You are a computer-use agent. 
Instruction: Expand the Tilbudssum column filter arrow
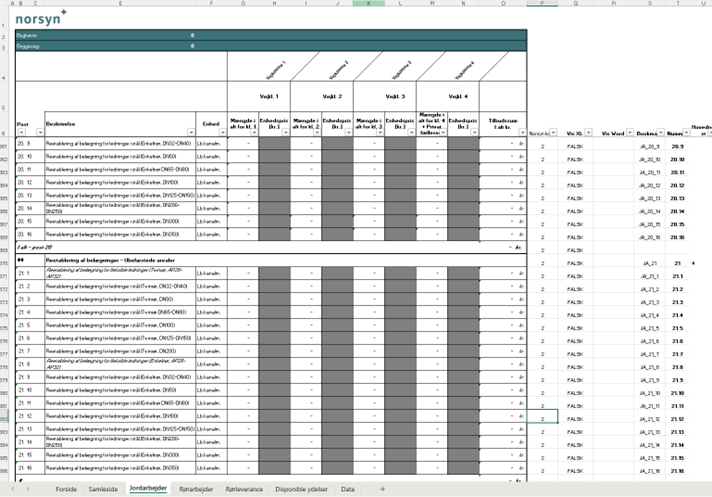point(520,132)
